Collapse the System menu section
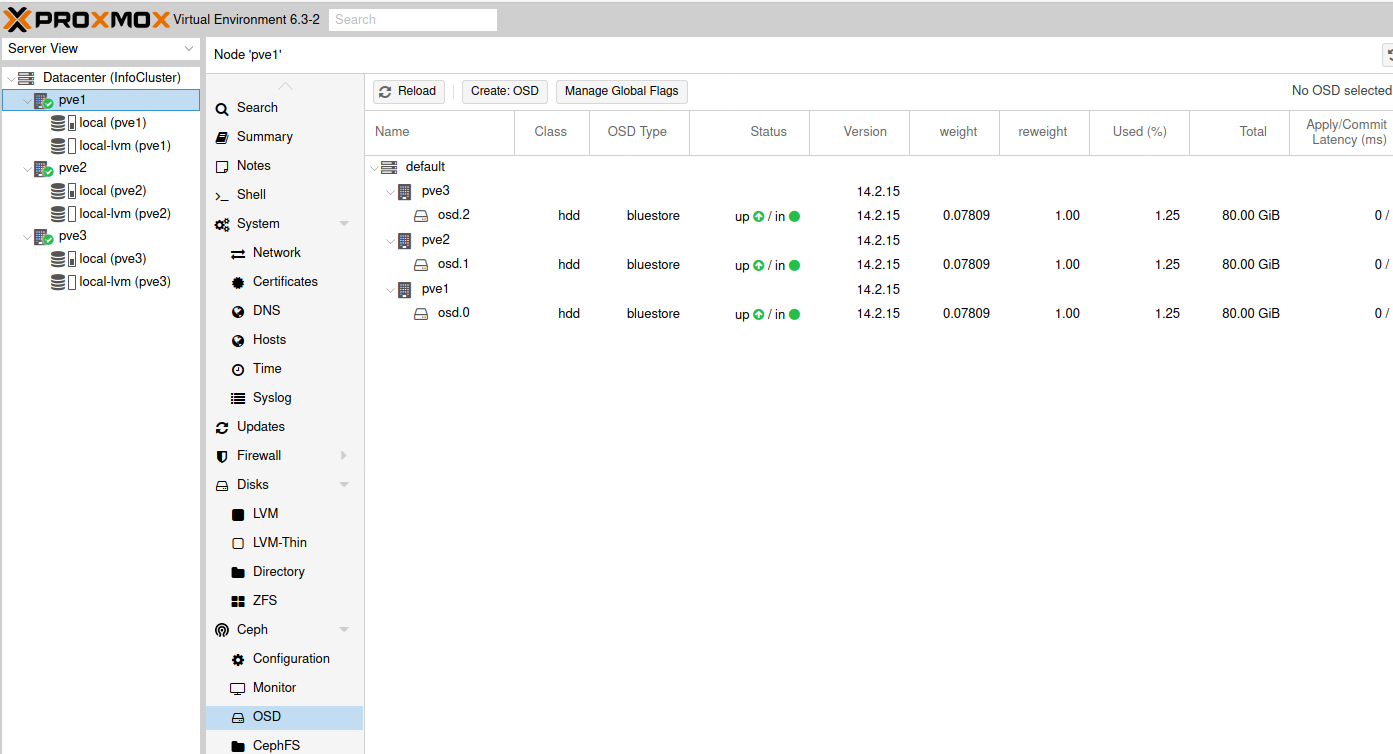The image size is (1393, 754). pos(344,224)
